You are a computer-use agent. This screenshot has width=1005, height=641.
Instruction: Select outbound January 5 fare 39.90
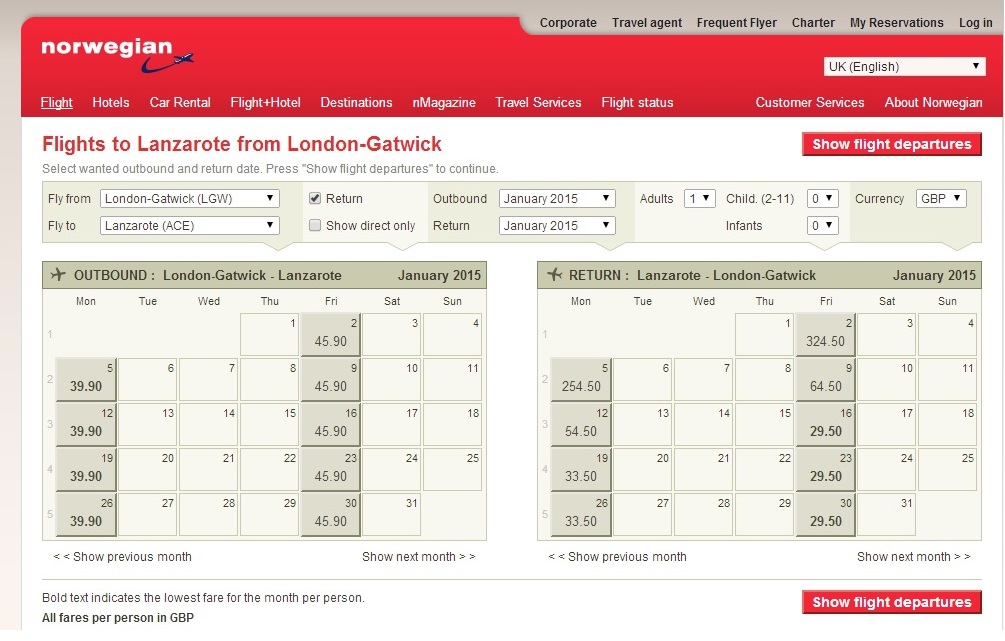coord(86,379)
